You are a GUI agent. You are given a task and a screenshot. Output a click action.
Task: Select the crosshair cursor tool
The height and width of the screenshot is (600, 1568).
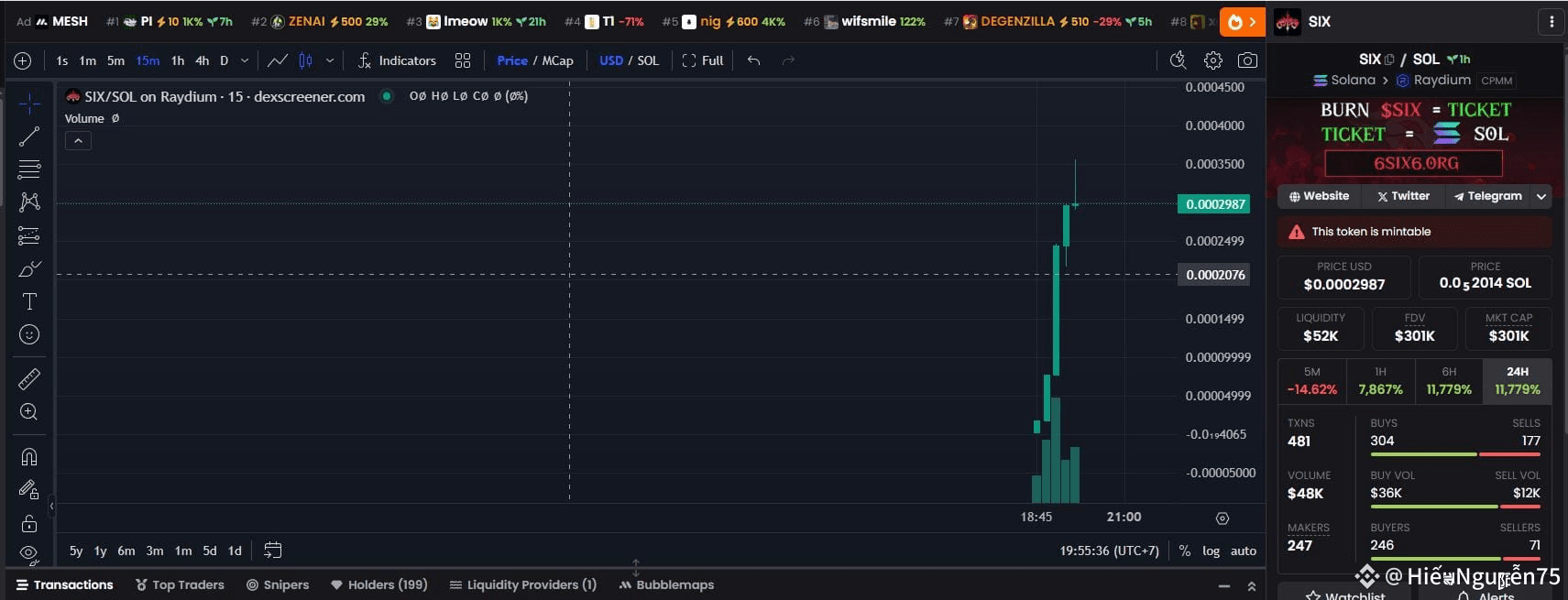(x=29, y=103)
